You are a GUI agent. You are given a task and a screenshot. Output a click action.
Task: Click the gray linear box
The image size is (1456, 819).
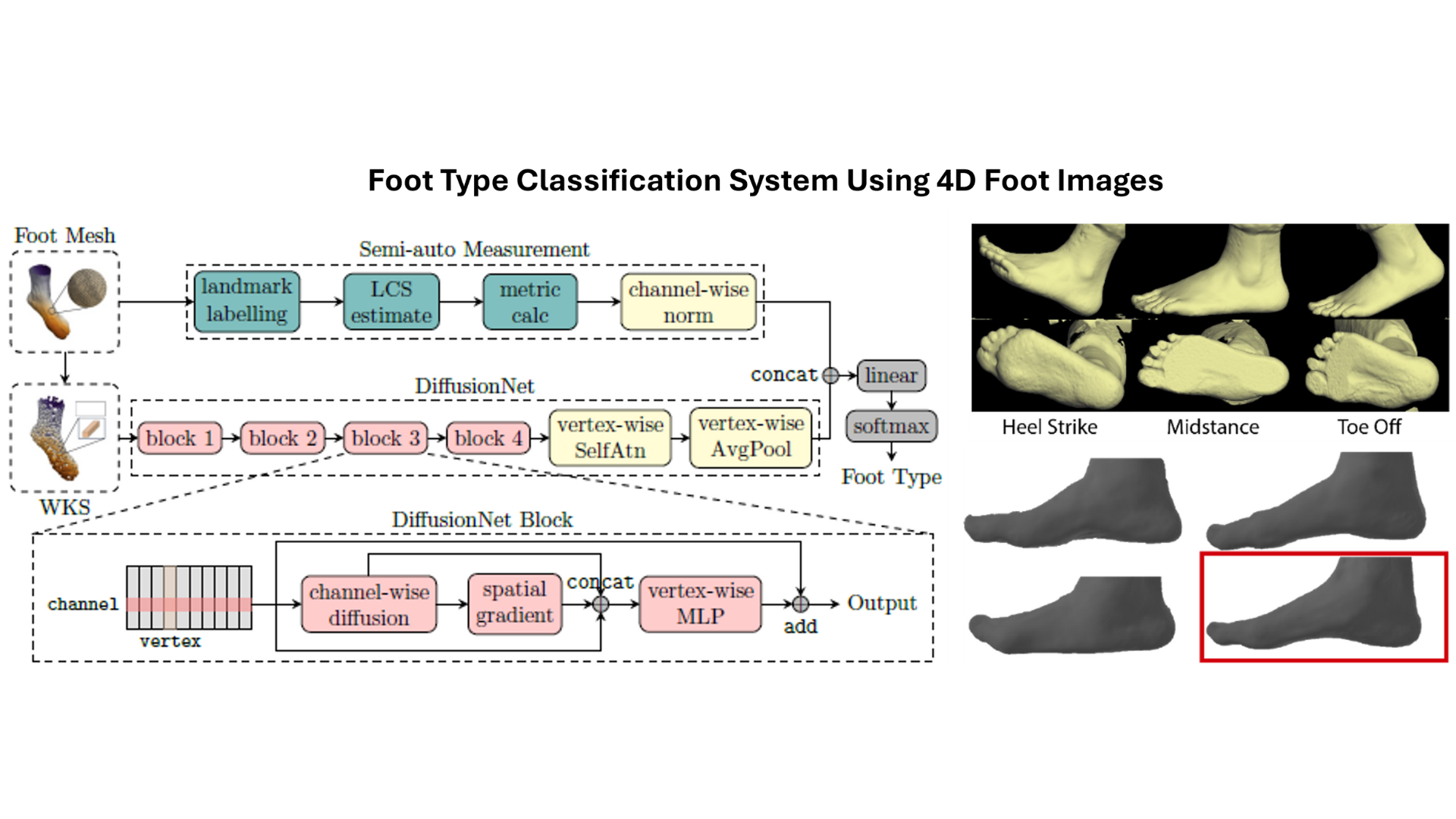tap(891, 375)
